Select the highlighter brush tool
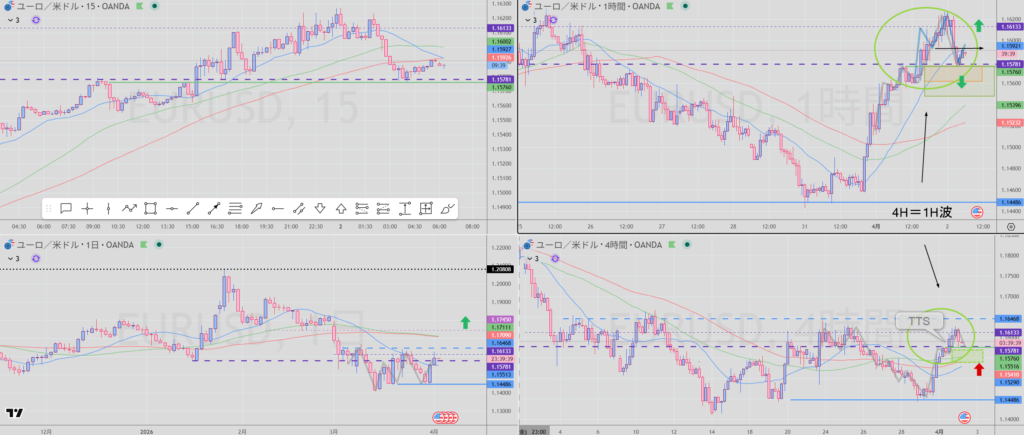Viewport: 1024px width, 435px height. click(x=447, y=208)
